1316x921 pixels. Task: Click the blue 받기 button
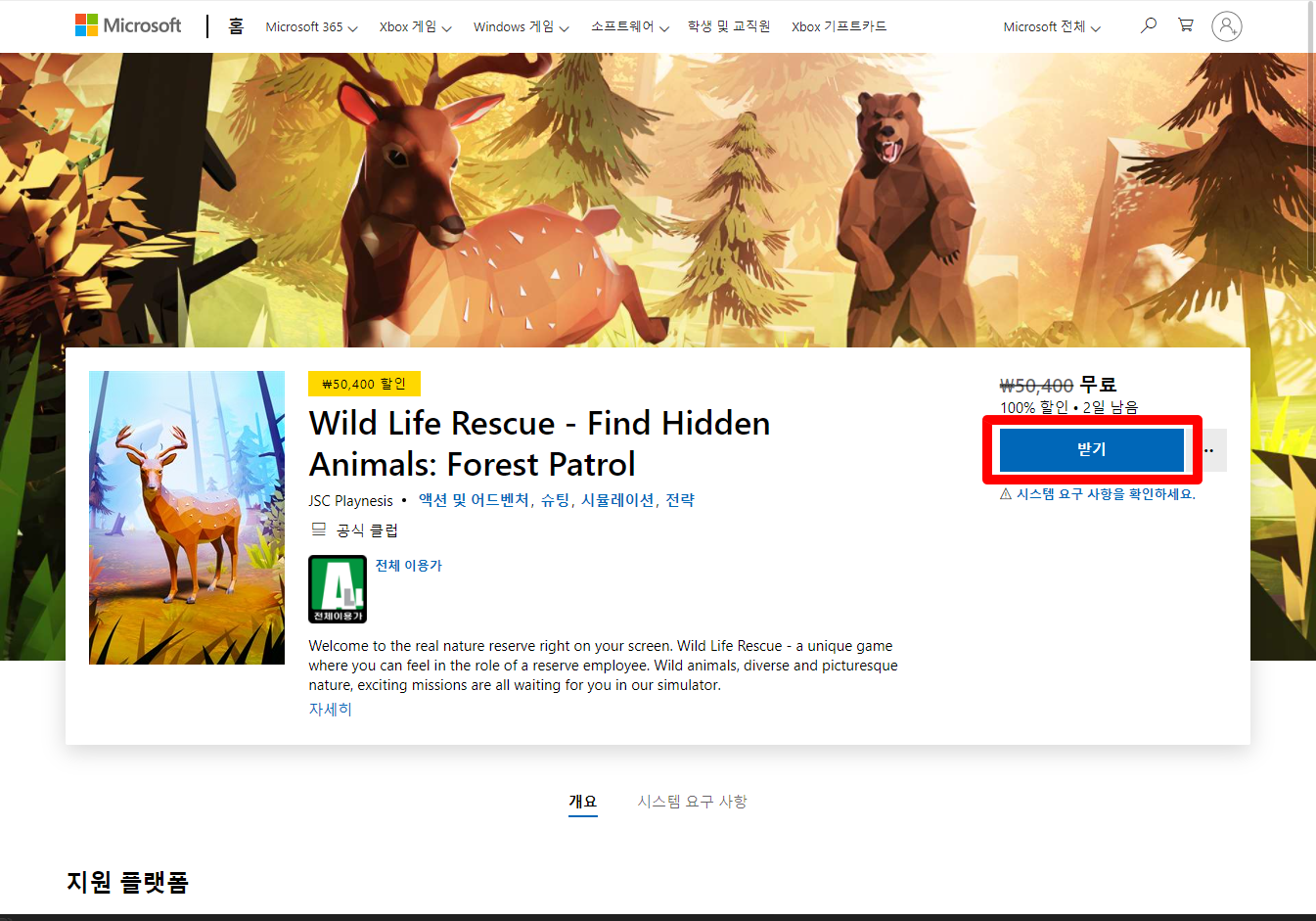[x=1092, y=449]
